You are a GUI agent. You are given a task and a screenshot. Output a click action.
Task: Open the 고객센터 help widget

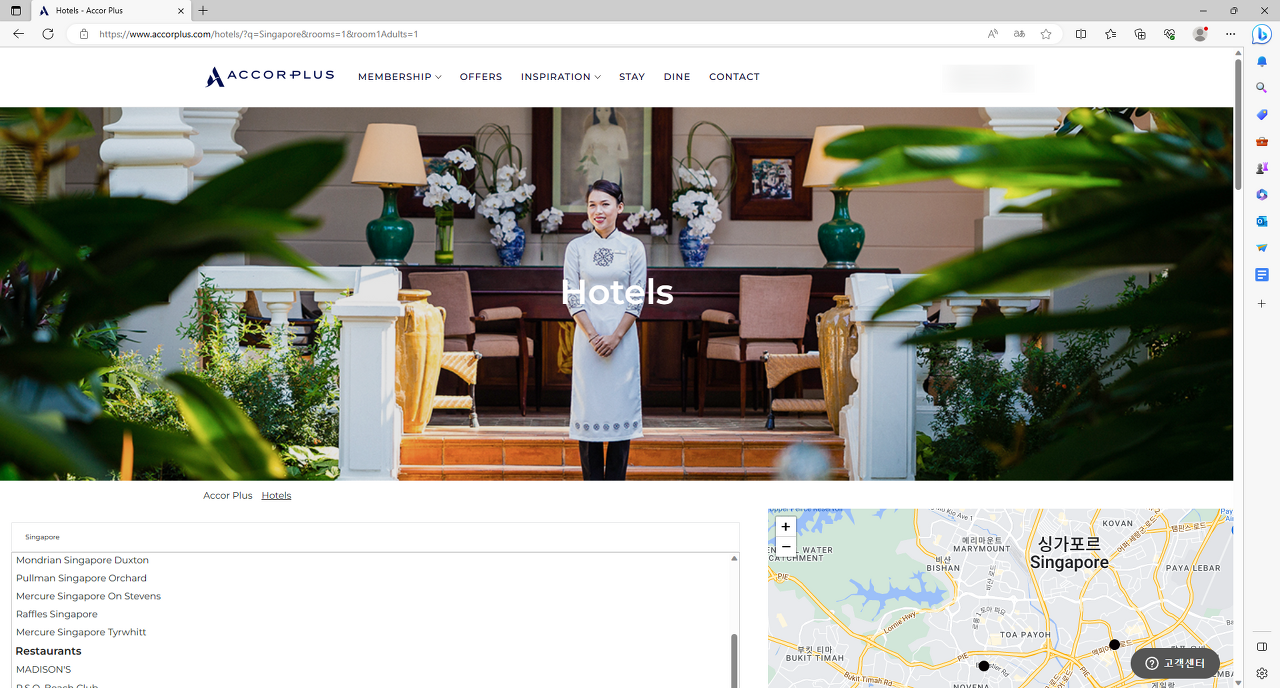[x=1175, y=663]
